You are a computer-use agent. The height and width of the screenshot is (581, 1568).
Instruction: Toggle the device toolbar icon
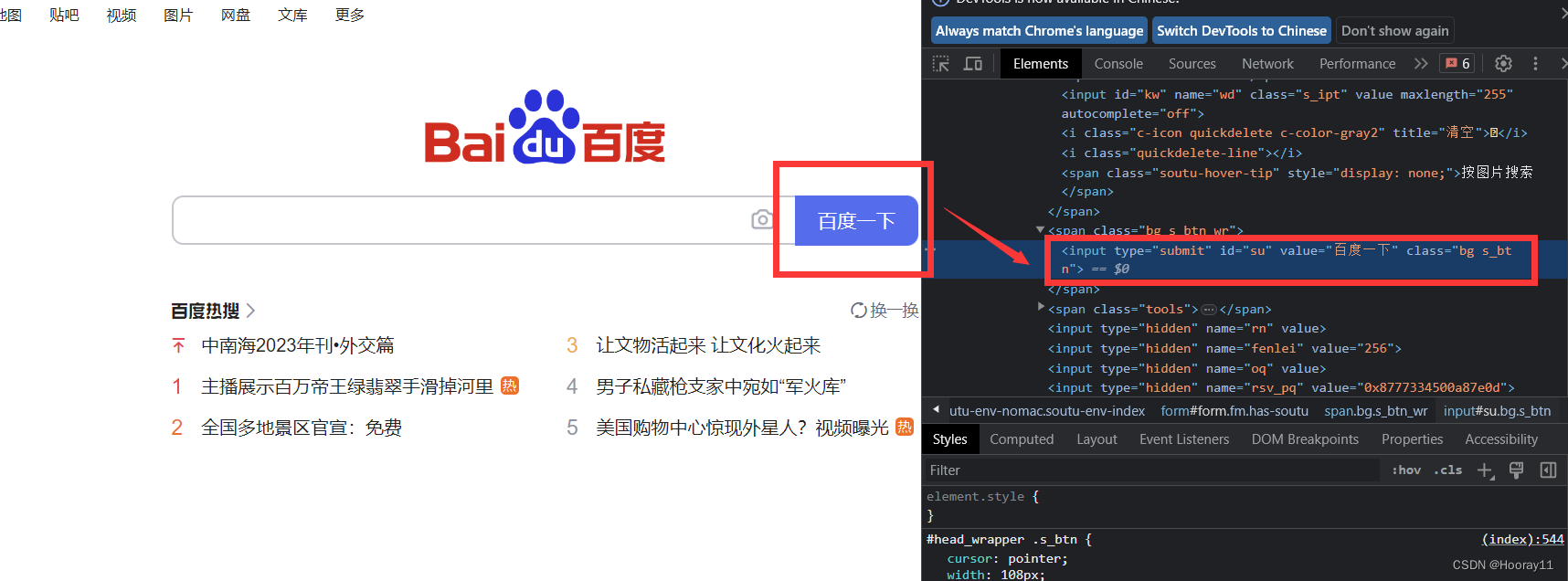coord(973,64)
